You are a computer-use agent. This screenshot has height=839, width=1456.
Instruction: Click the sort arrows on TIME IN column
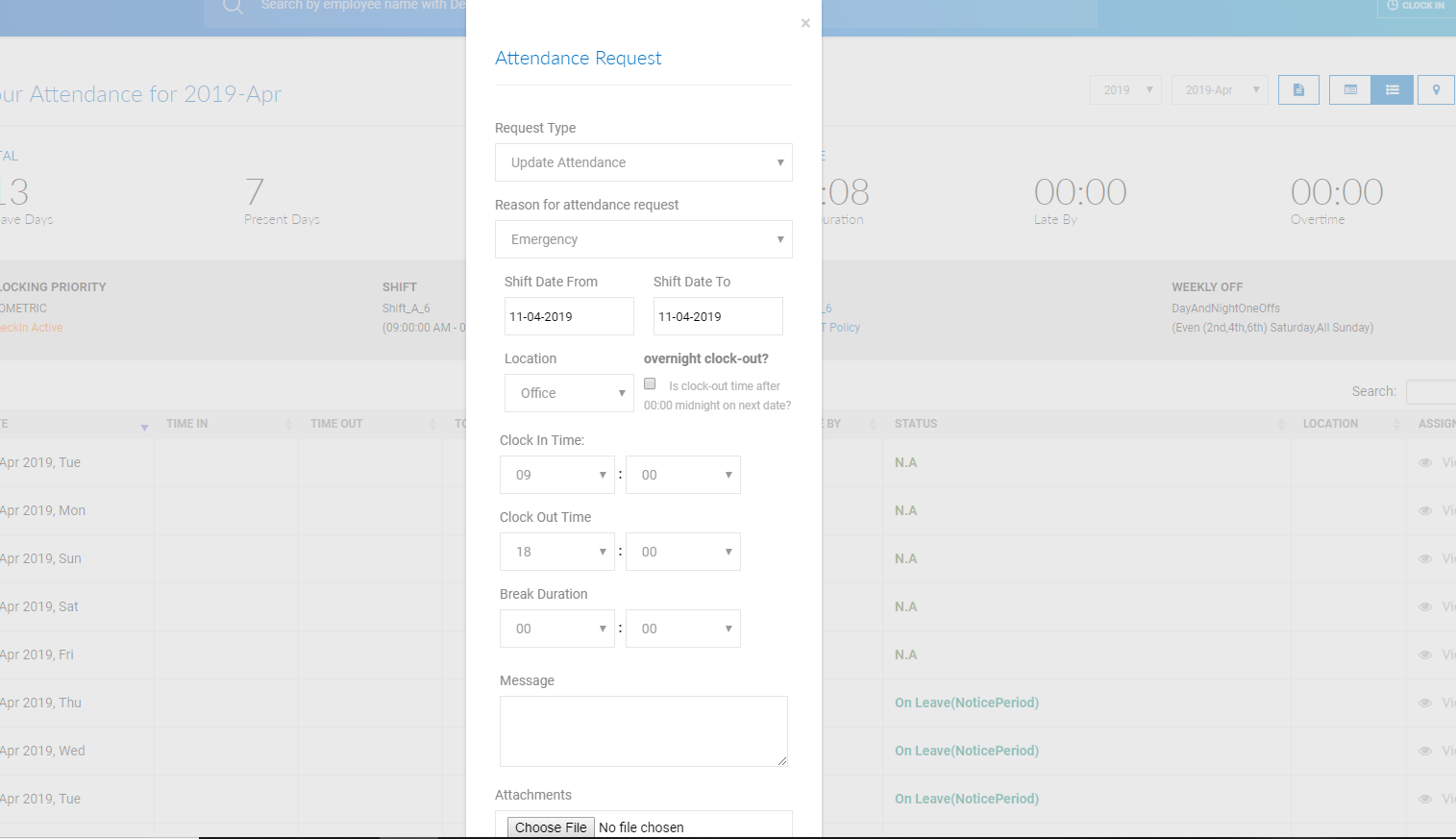pyautogui.click(x=288, y=424)
